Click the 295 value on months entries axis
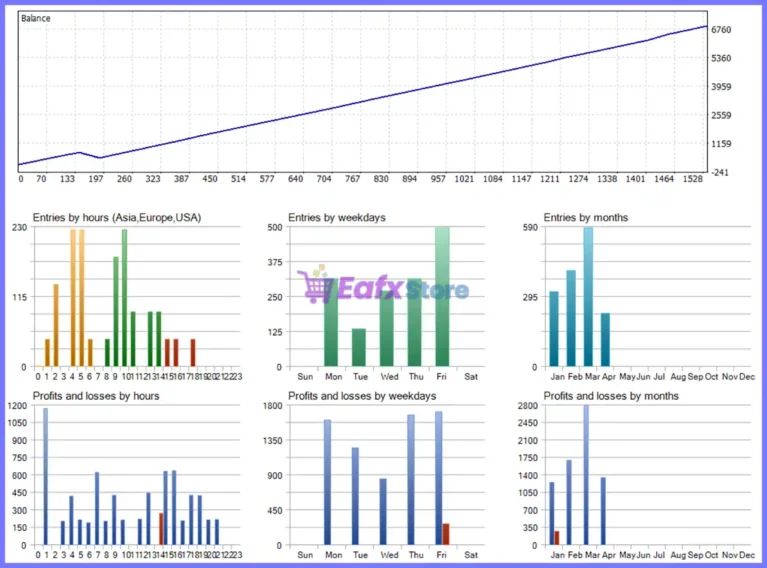The width and height of the screenshot is (767, 568). point(530,297)
